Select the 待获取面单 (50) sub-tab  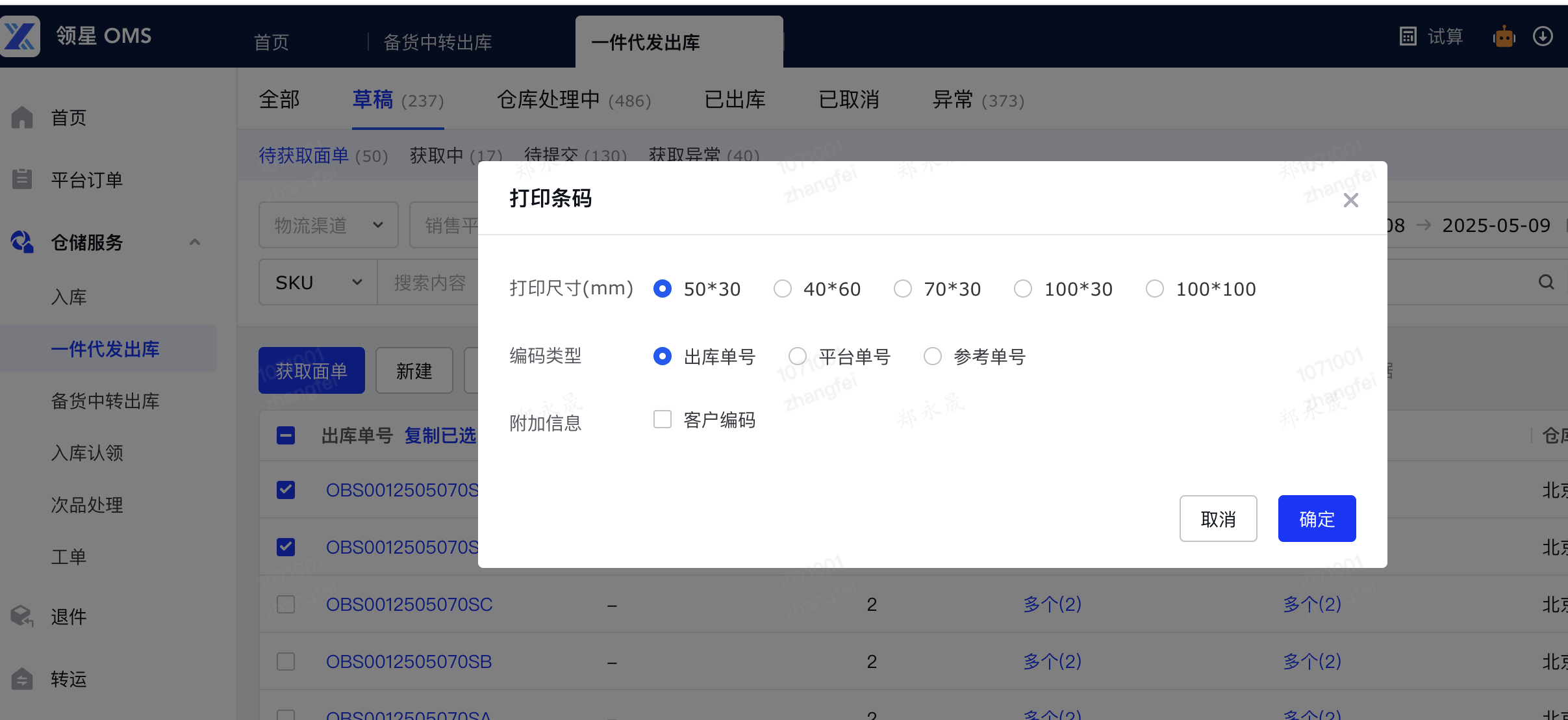pos(323,155)
